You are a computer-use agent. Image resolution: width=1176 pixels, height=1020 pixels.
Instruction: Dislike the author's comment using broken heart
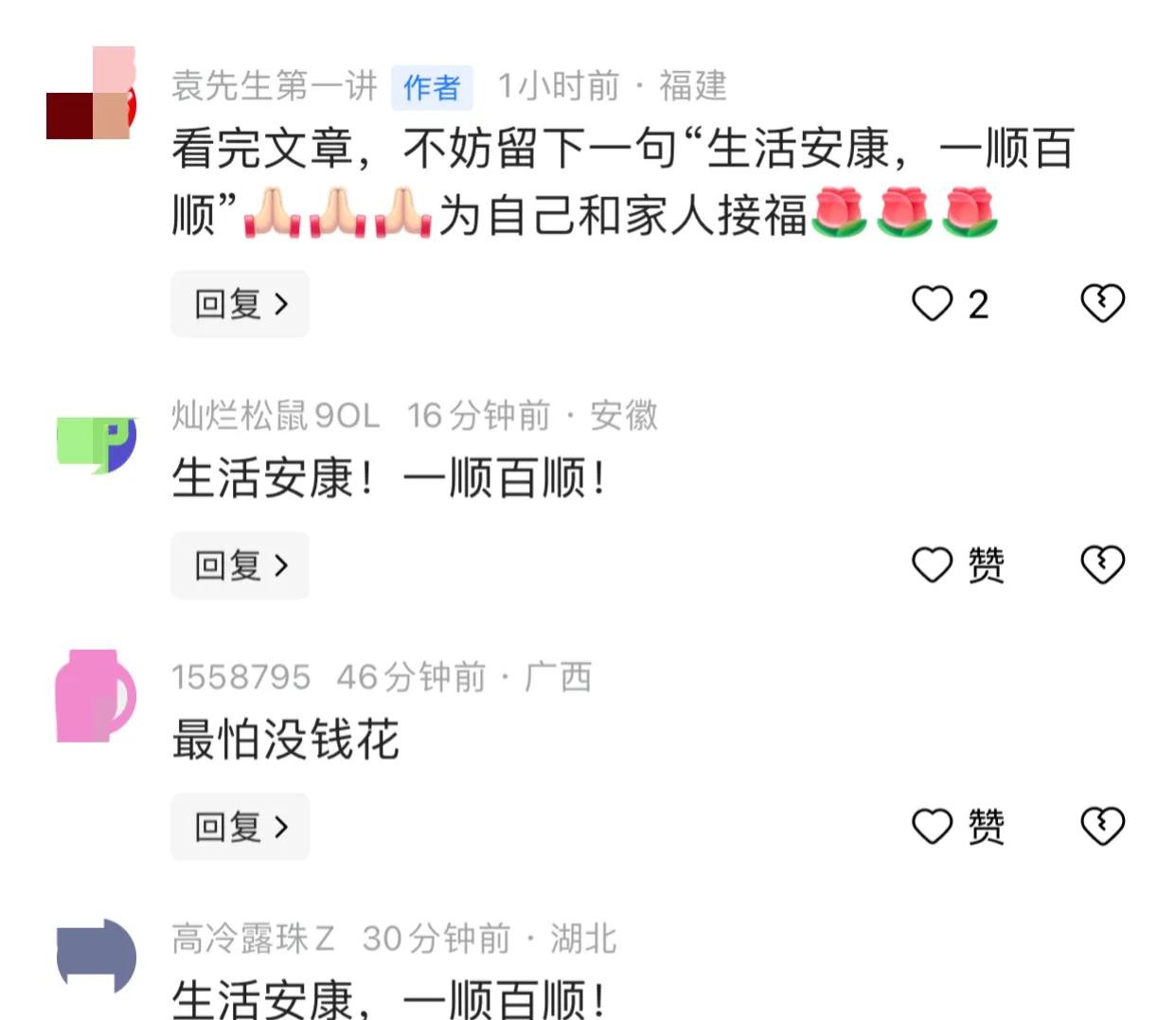1103,303
